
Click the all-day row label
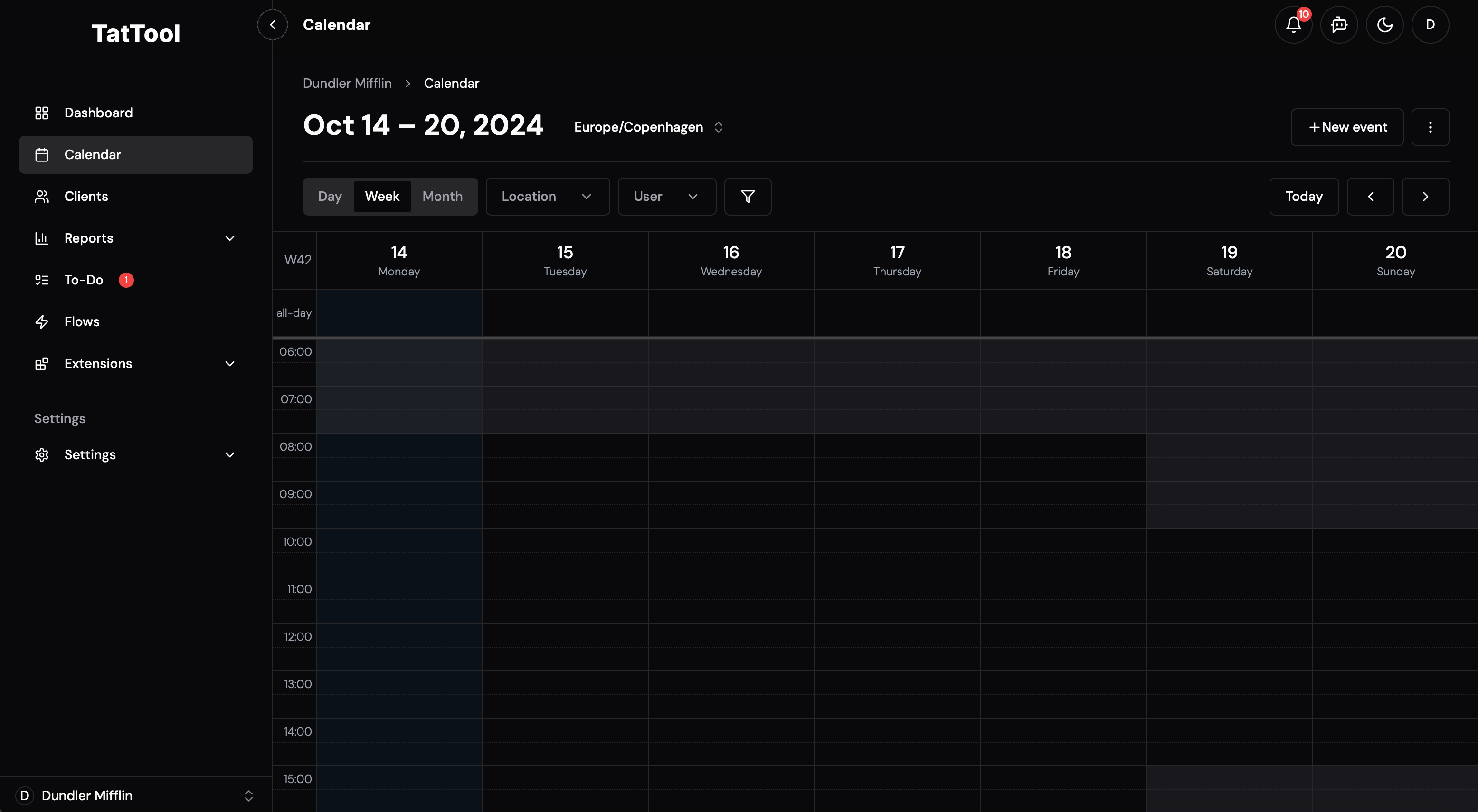pos(294,313)
